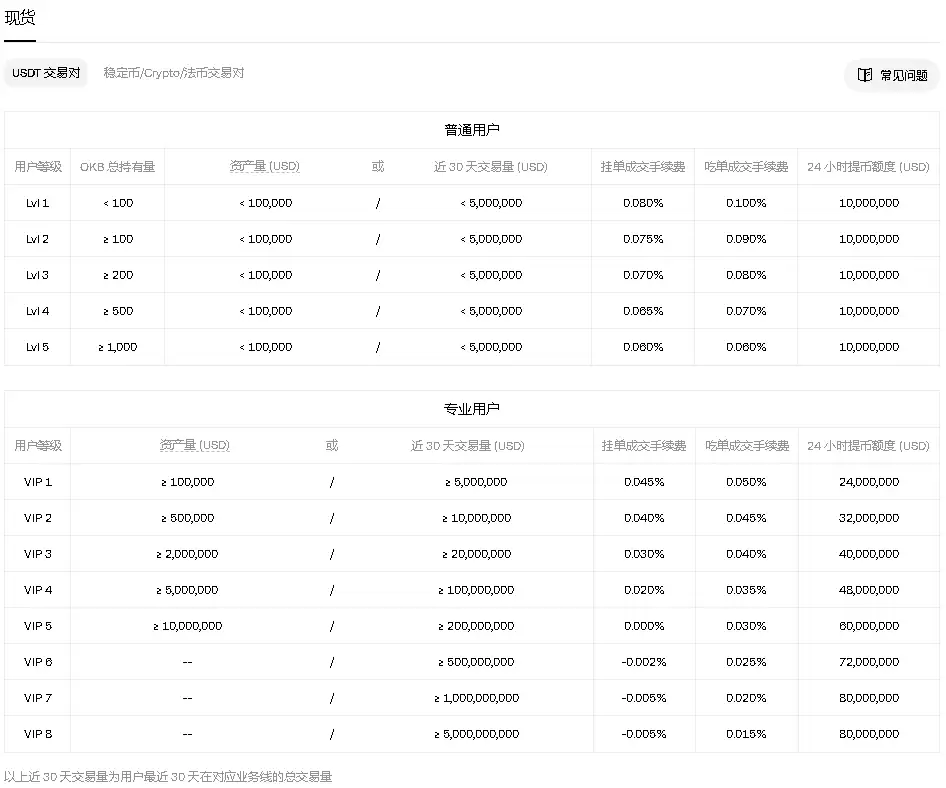Viewport: 946px width, 788px height.
Task: Select the Lvl 1 user level row
Action: (37, 202)
